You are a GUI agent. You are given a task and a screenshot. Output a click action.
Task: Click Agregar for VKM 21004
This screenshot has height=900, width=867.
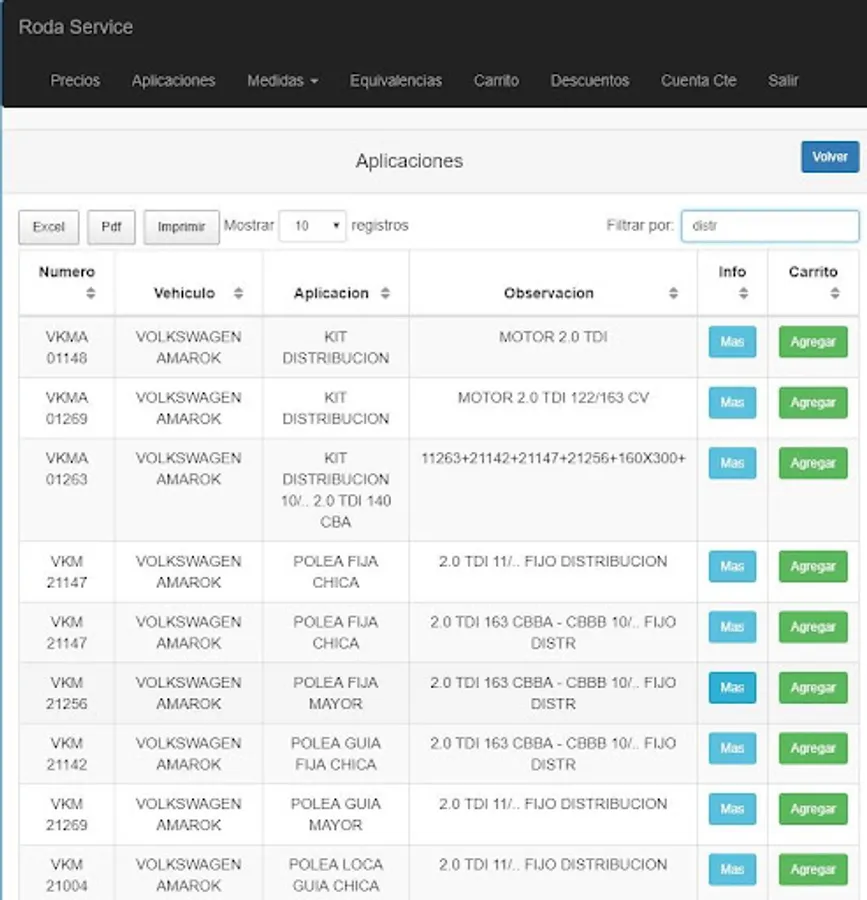pos(813,870)
